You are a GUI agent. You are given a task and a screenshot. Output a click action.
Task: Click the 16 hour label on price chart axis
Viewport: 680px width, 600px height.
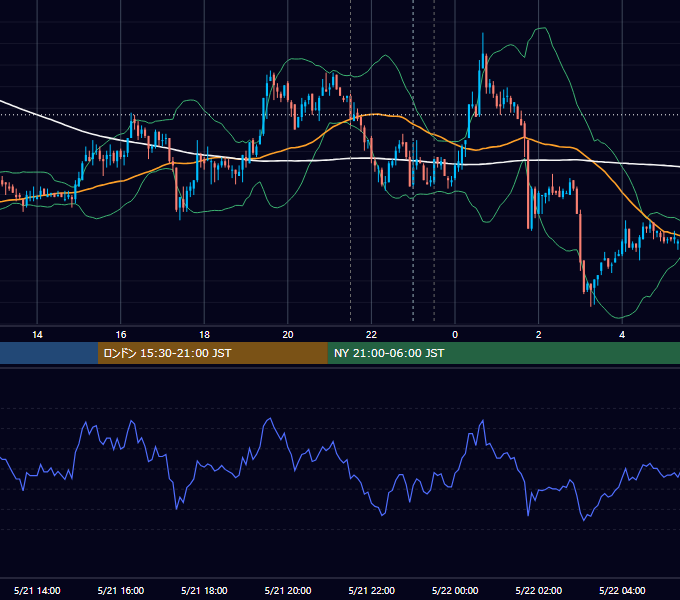(121, 335)
